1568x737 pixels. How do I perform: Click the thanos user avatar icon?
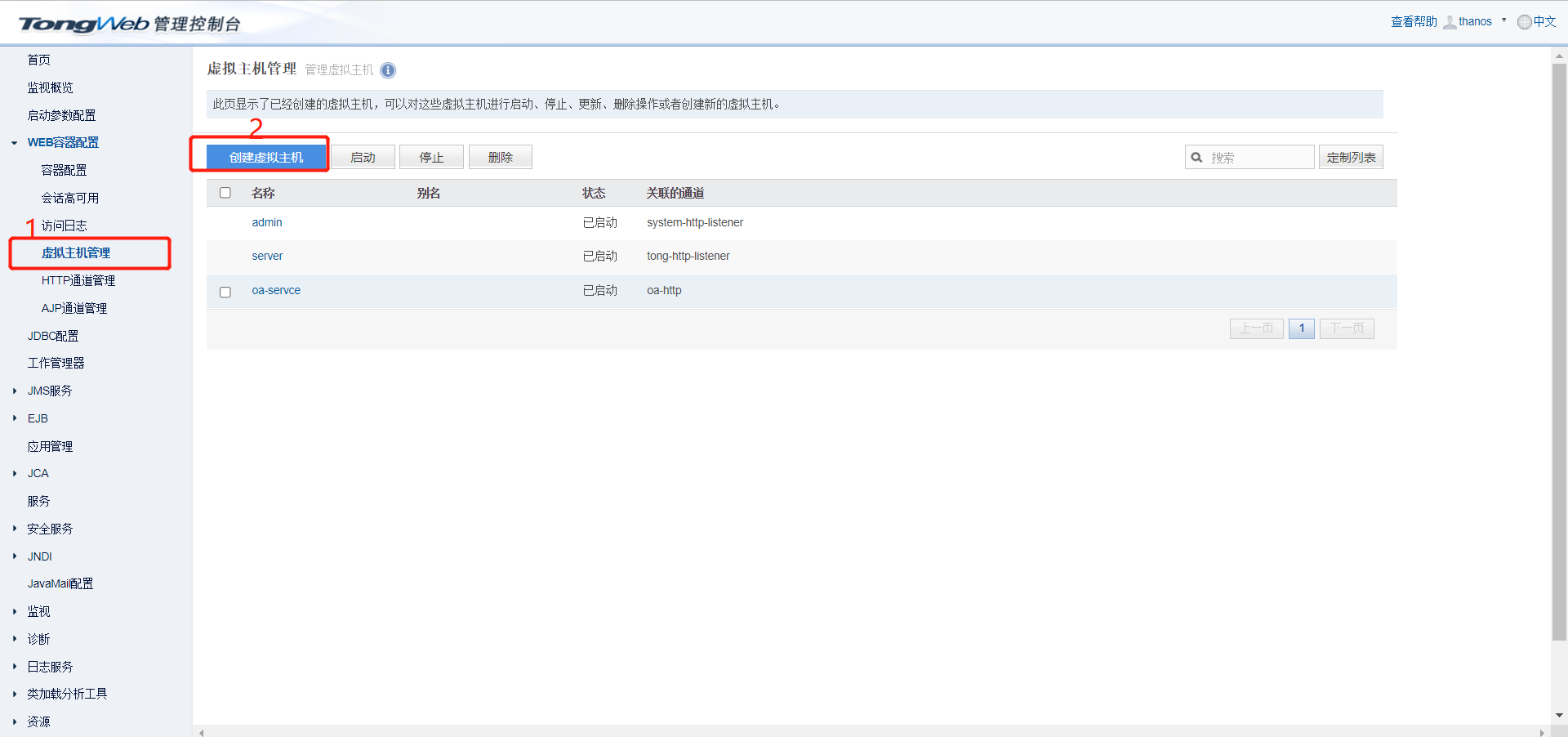(1450, 21)
